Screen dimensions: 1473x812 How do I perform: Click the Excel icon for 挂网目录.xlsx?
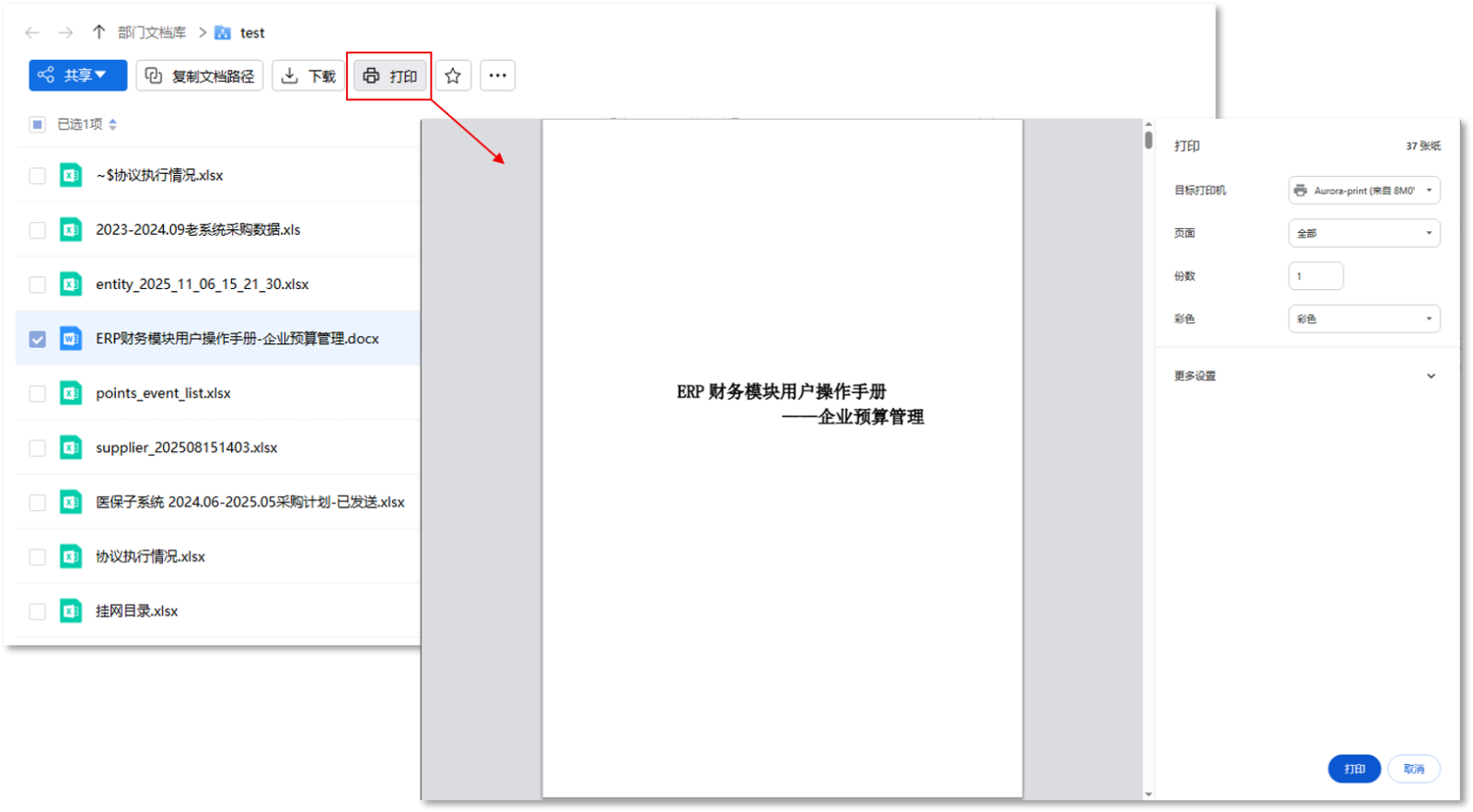coord(71,611)
